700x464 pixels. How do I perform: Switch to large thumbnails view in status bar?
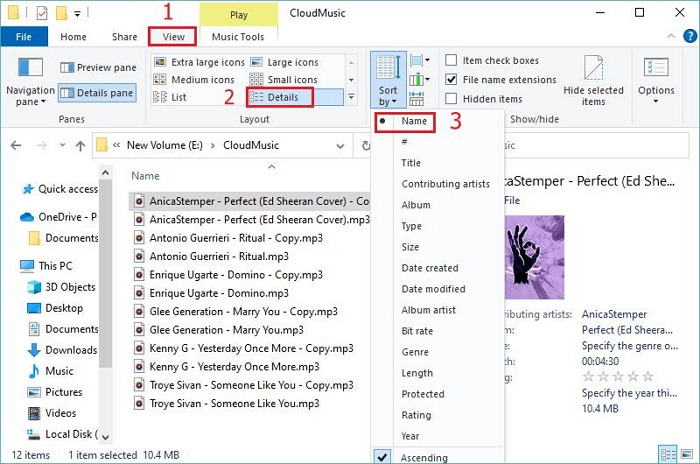click(687, 455)
